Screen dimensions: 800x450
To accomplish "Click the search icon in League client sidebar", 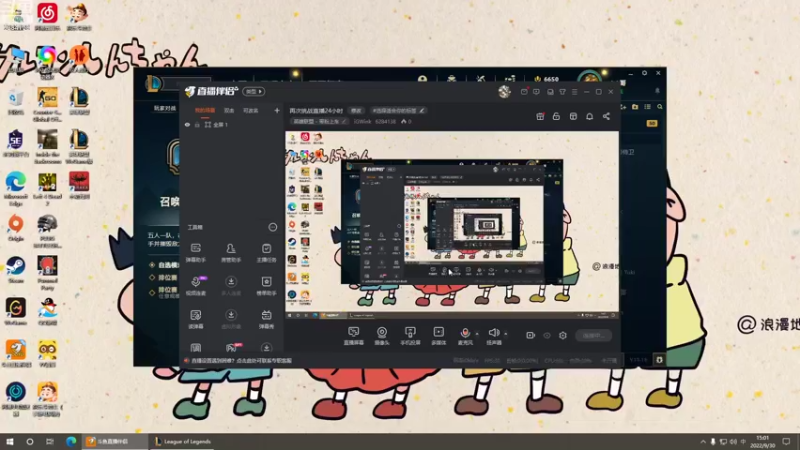I will (660, 107).
